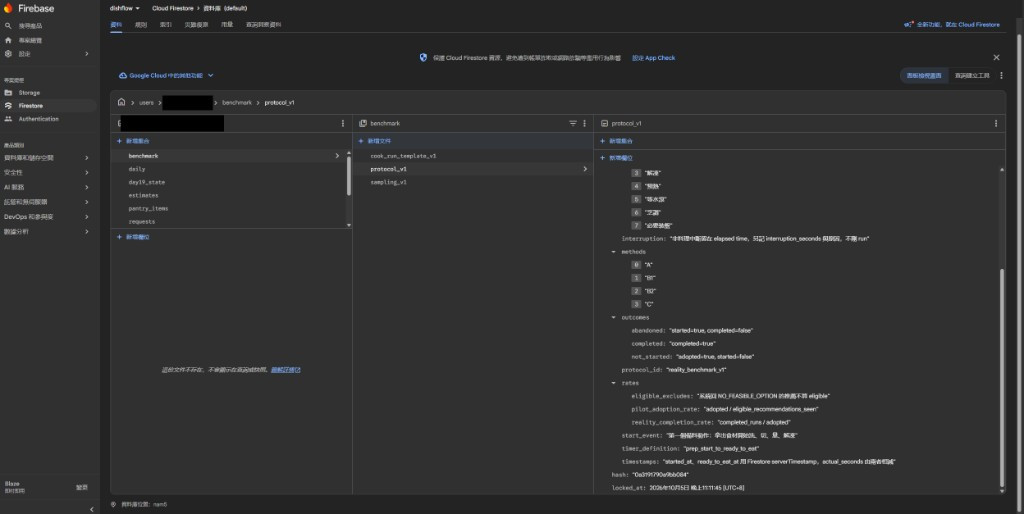Open the kebab menu of benchmark collection panel
The image size is (1024, 514).
coord(584,123)
